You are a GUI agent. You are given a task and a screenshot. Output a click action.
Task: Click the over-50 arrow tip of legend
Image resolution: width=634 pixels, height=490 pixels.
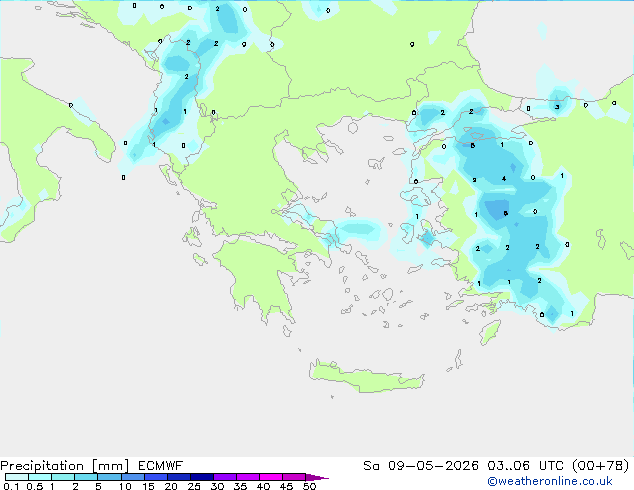pyautogui.click(x=317, y=477)
